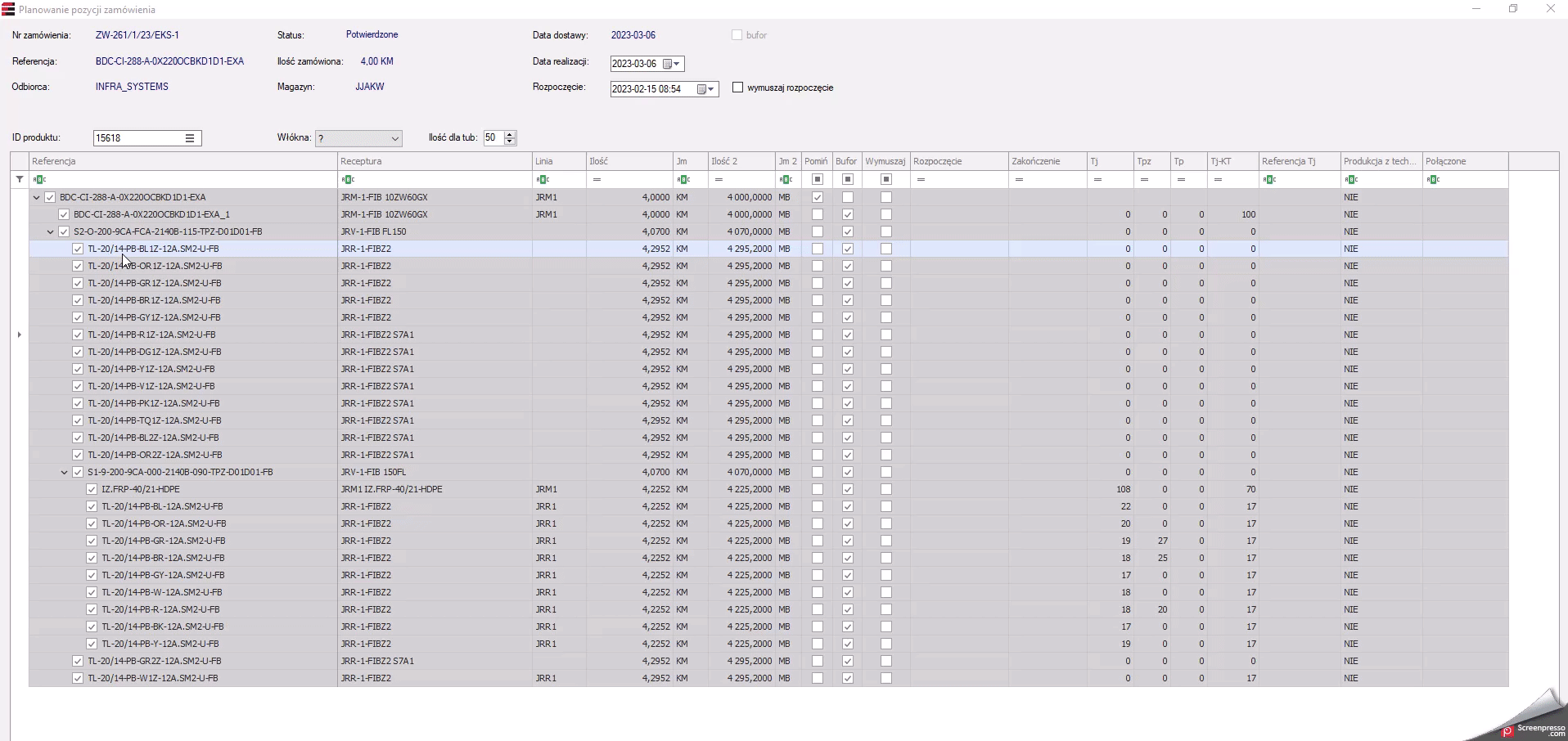Collapse the S1-9-200-9CA-000-2140B-090-TPZ-D01D01-FB node
The image size is (1568, 741).
click(x=64, y=472)
